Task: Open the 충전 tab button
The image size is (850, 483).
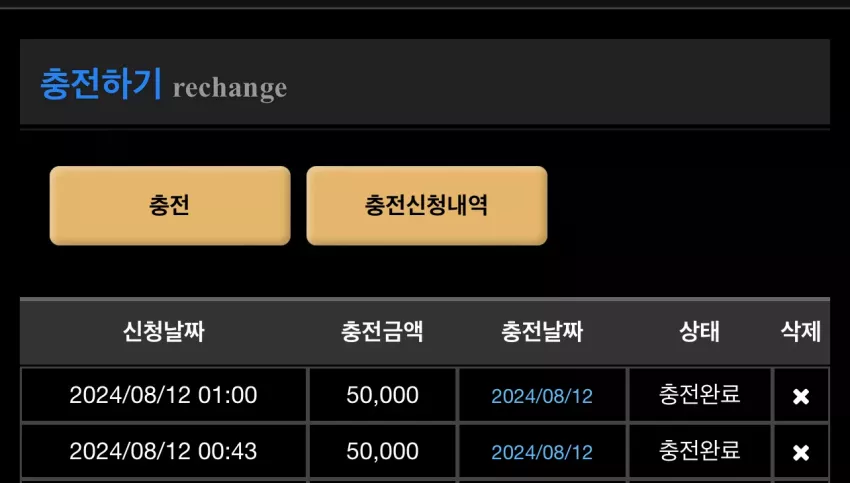Action: click(x=170, y=205)
